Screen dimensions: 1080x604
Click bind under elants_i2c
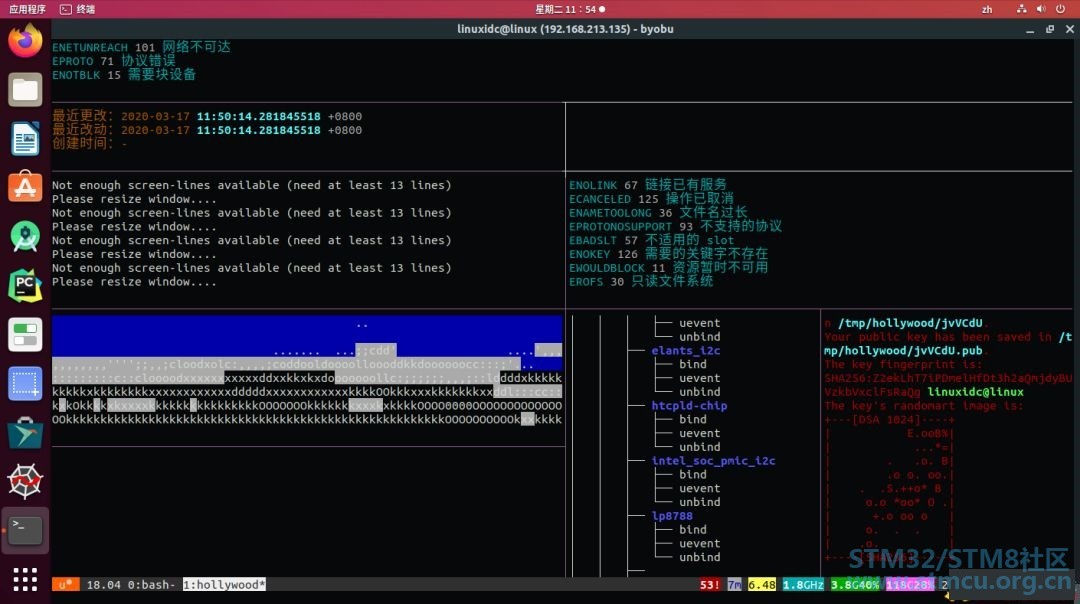(693, 364)
